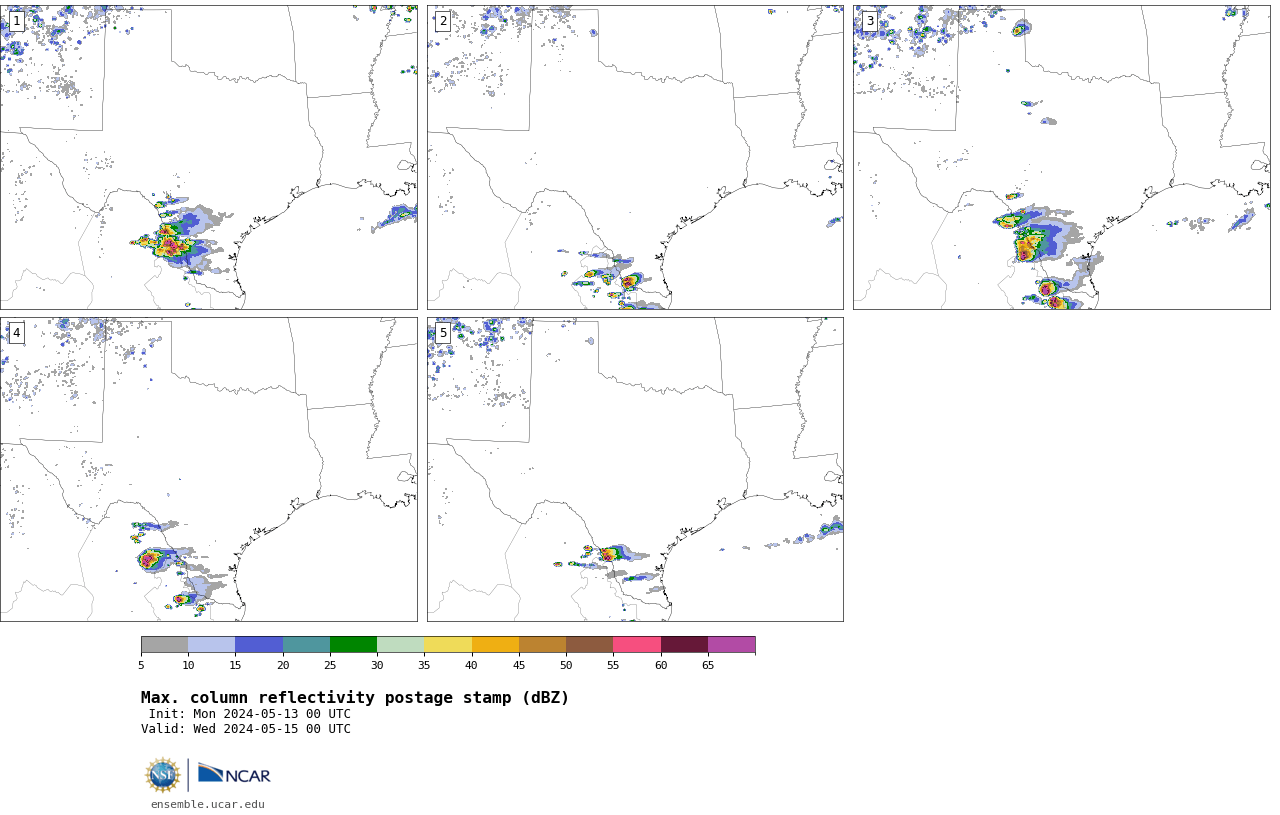
Task: Click the tan 45-50 dBZ swatch
Action: (x=542, y=645)
